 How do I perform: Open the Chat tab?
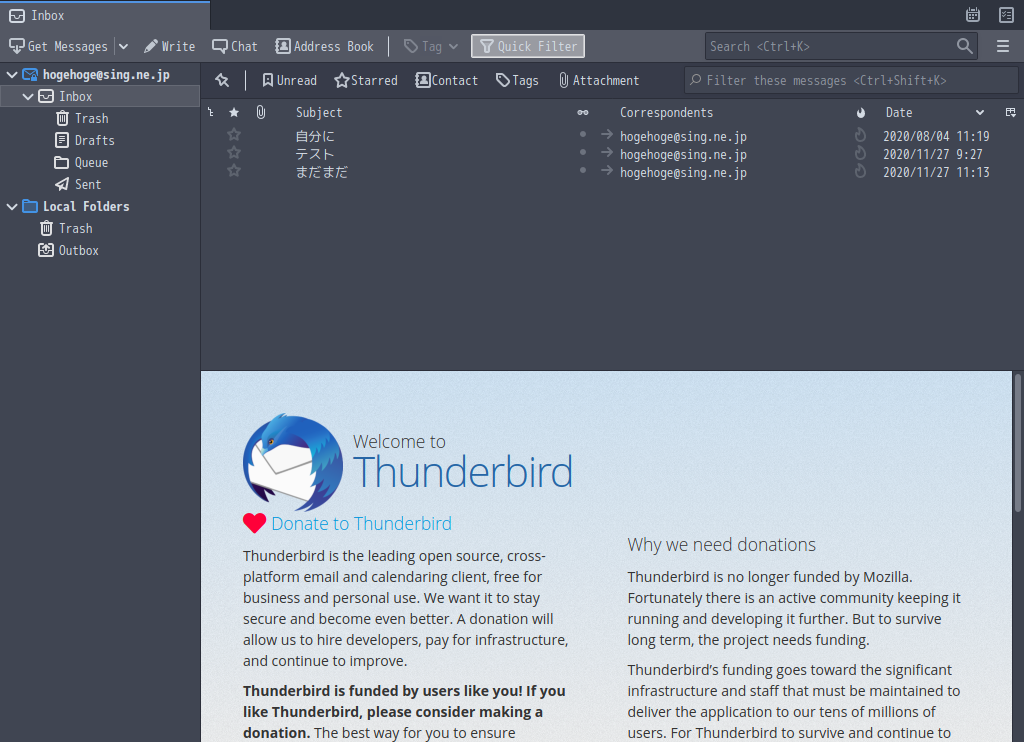coord(235,46)
